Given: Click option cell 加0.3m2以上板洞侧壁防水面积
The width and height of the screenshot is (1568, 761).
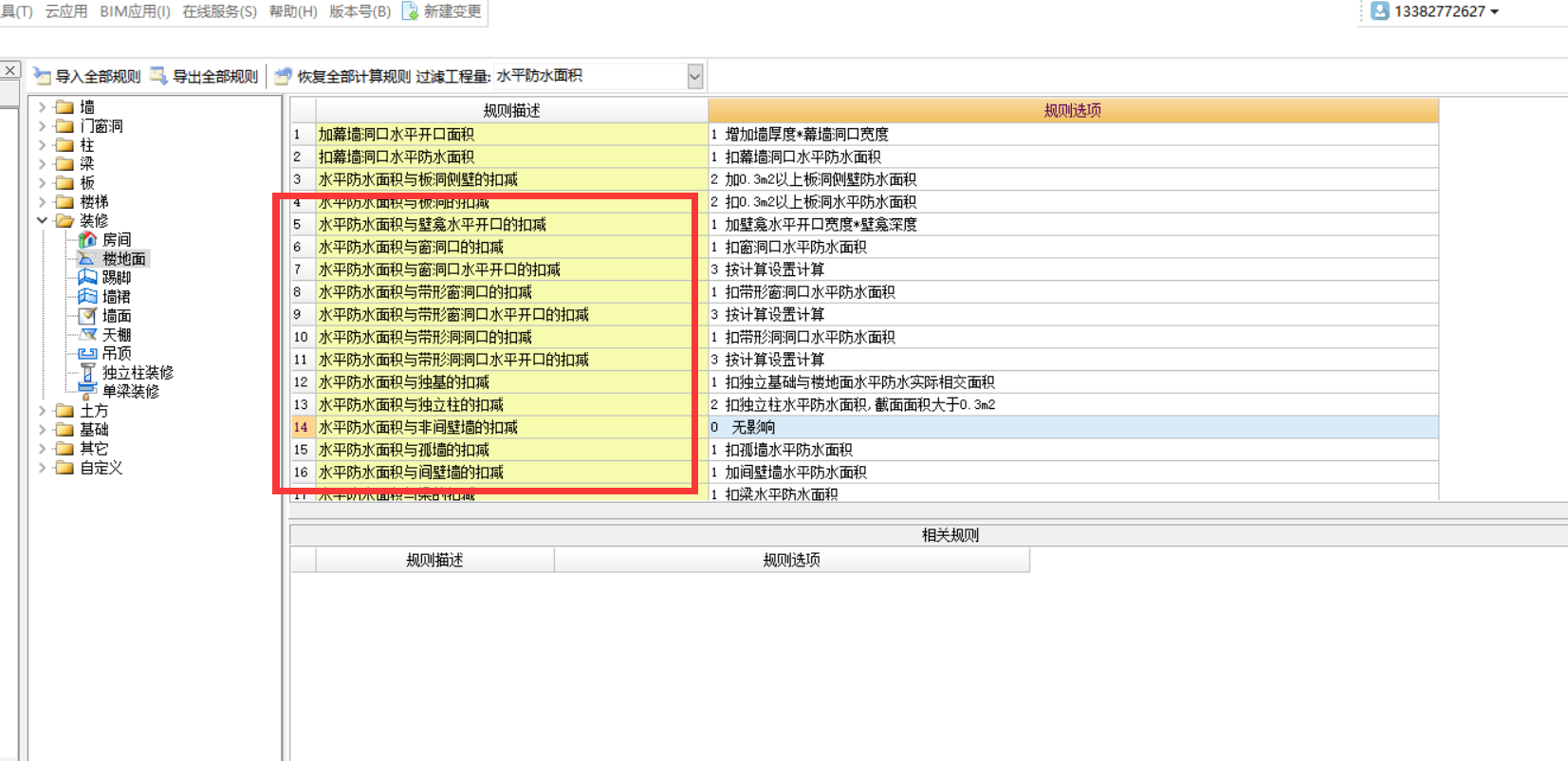Looking at the screenshot, I should [1073, 179].
